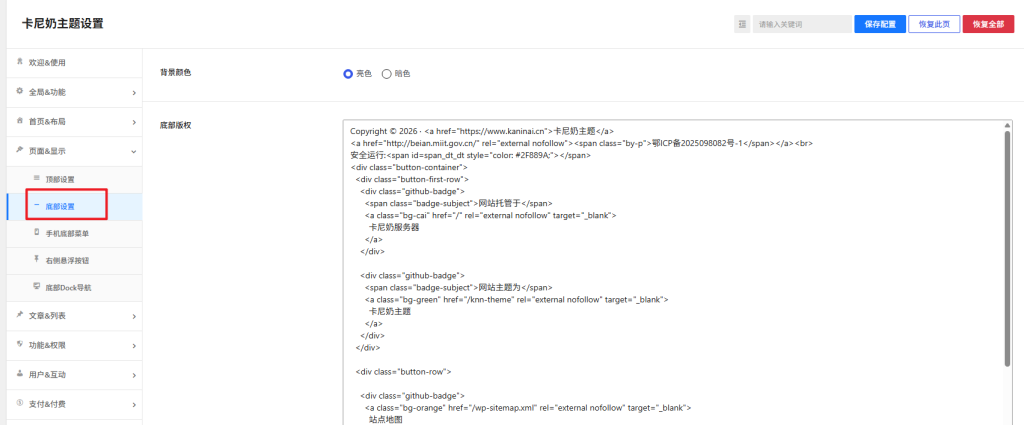Click the 顶部设置 submenu icon
The image size is (1024, 425).
coord(37,178)
